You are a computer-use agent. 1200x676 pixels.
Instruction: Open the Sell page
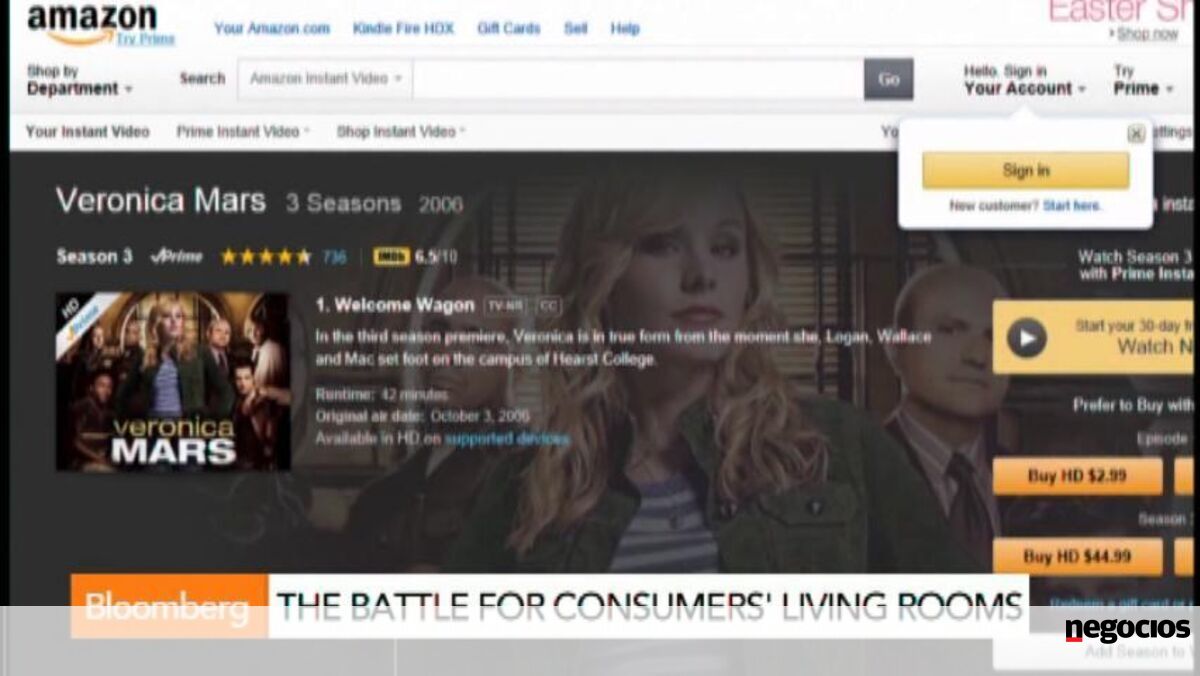576,29
